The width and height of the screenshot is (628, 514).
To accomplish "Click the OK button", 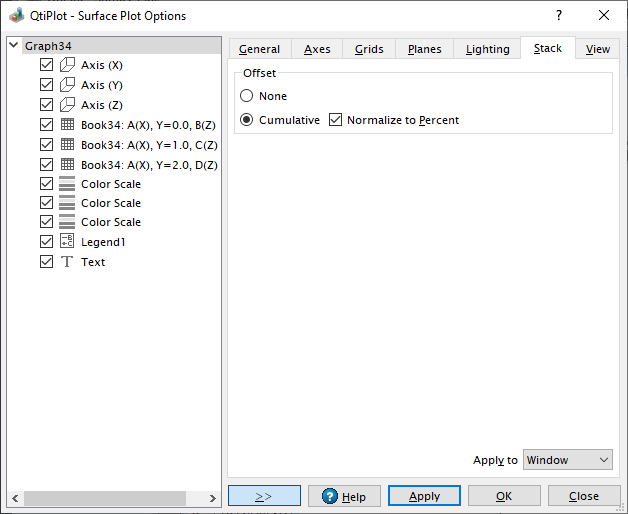I will pyautogui.click(x=503, y=496).
